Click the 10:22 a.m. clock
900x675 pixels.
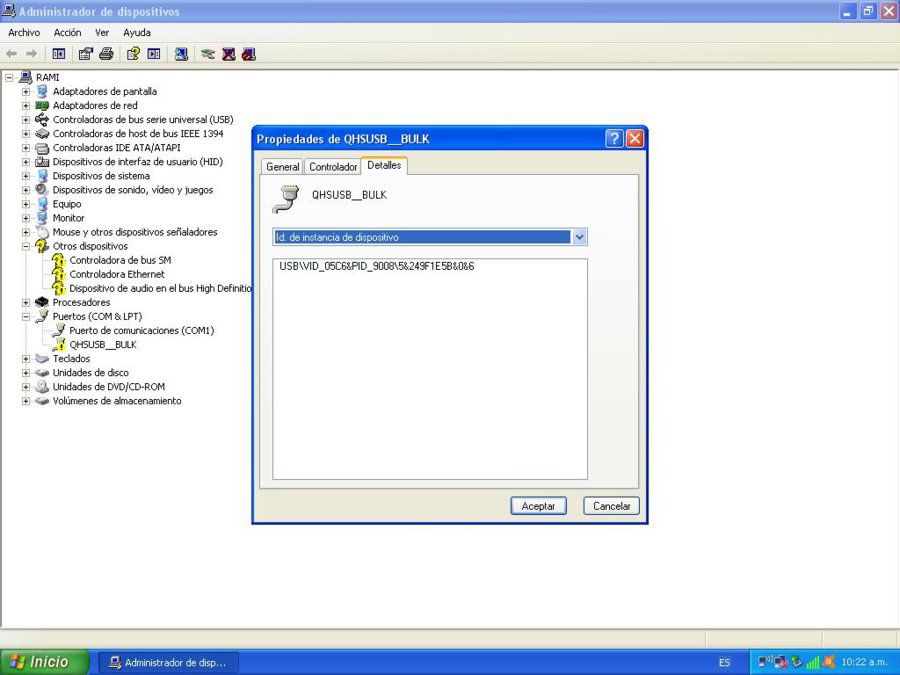[864, 662]
